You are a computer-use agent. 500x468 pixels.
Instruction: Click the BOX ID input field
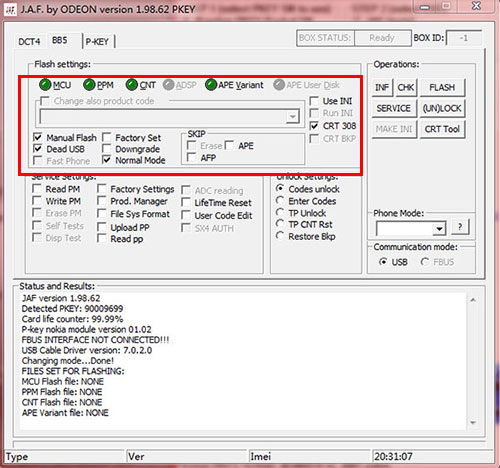[464, 38]
